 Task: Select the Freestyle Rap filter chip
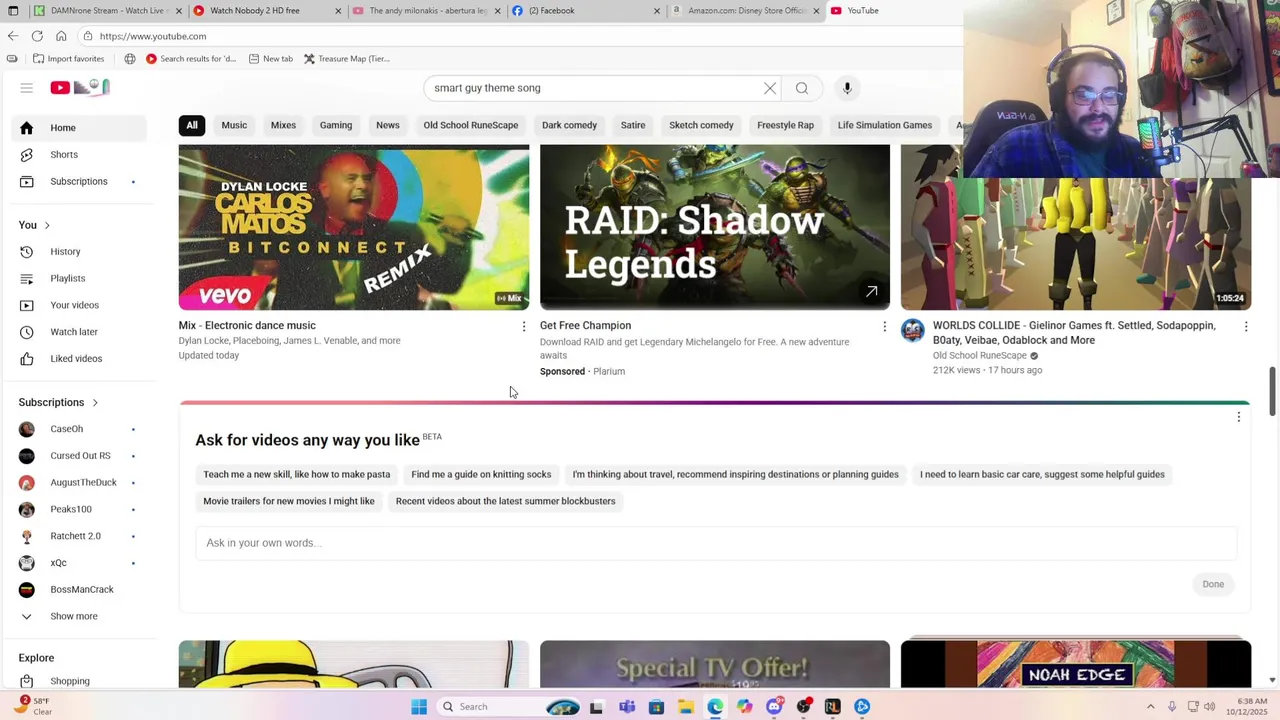point(785,125)
